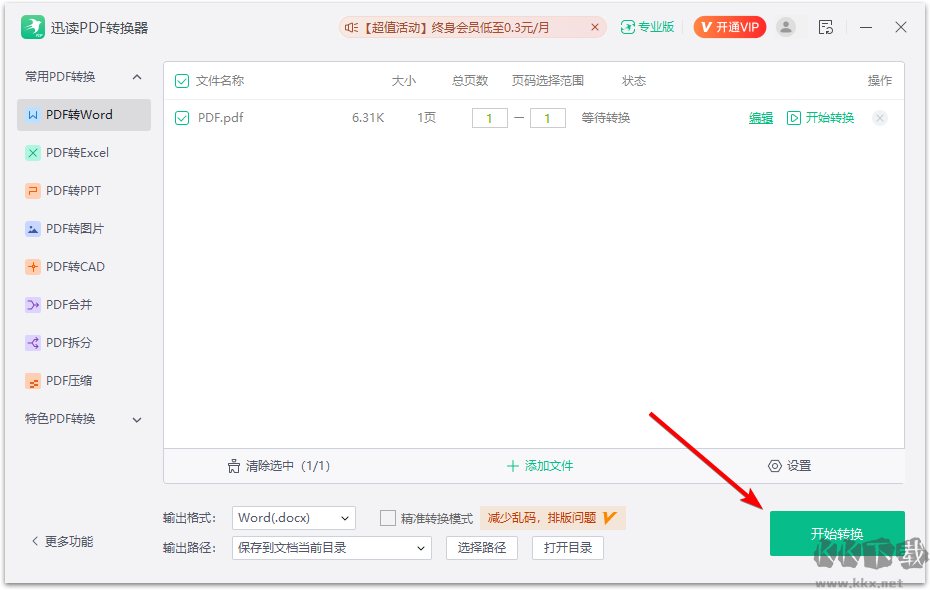Click the PDF转Word icon in sidebar
The image size is (930, 590).
pos(33,115)
